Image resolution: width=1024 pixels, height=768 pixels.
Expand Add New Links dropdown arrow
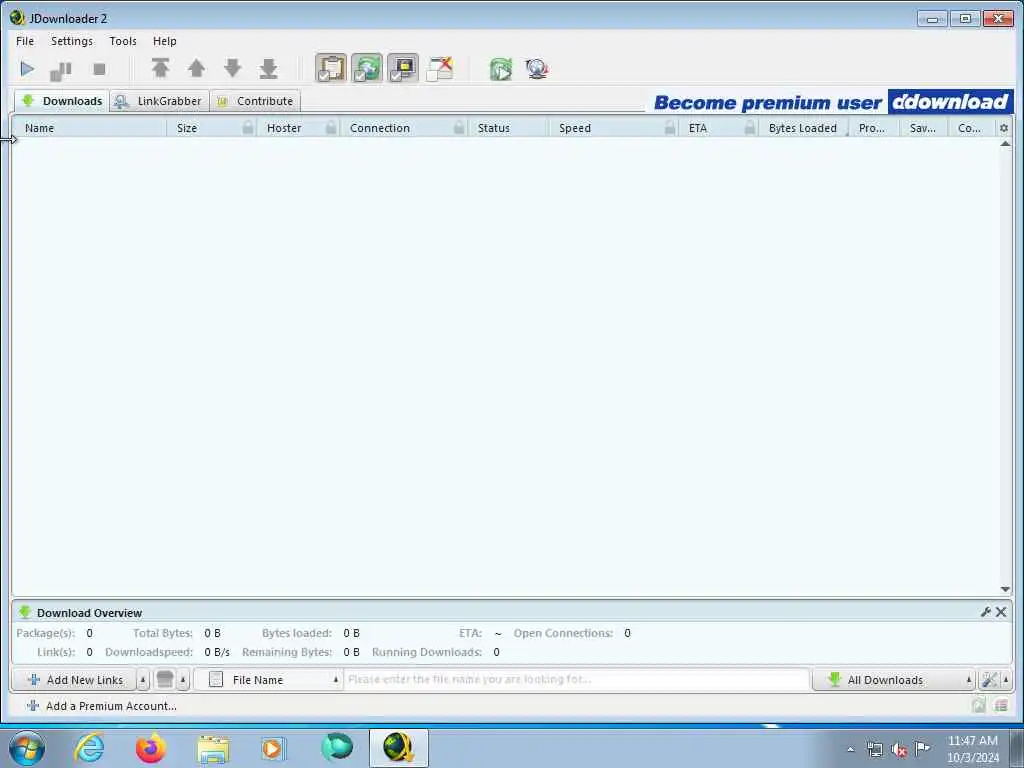143,680
